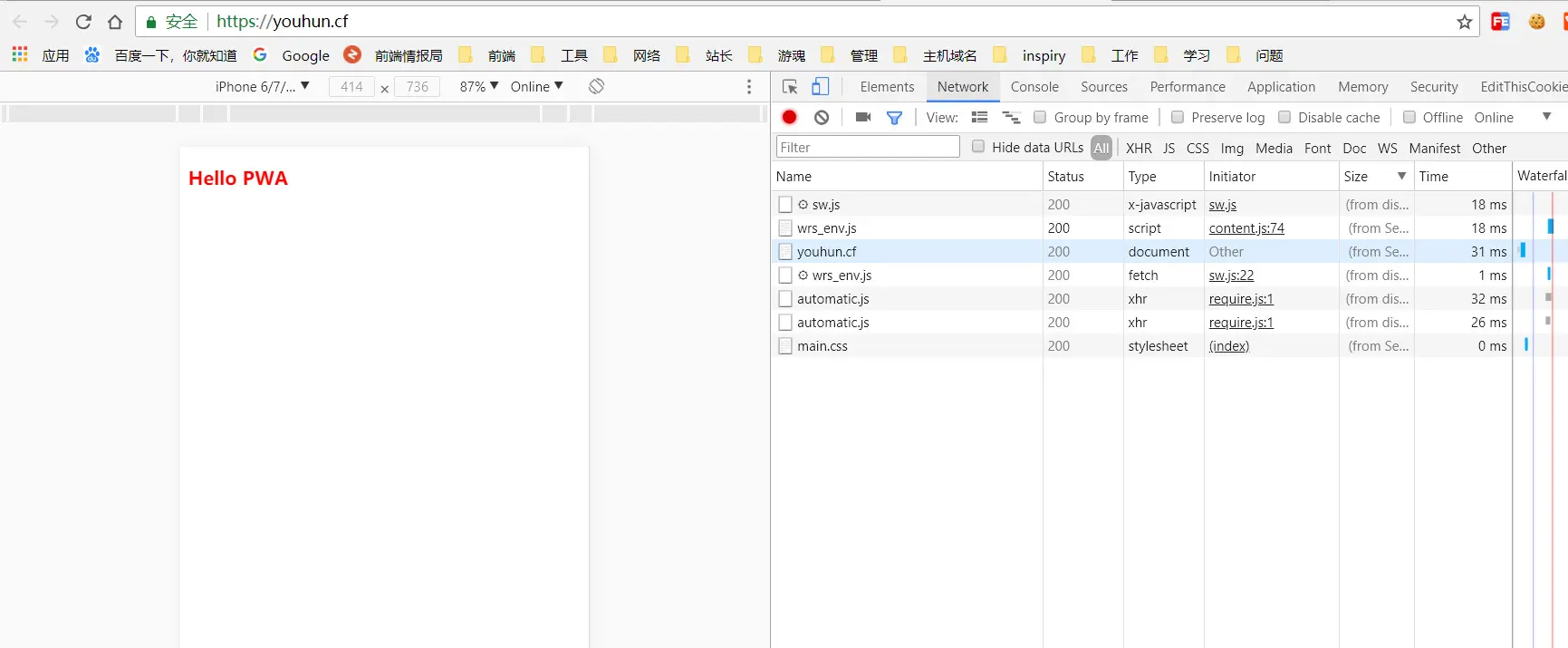Filter requests by JS type
1568x648 pixels.
point(1169,148)
